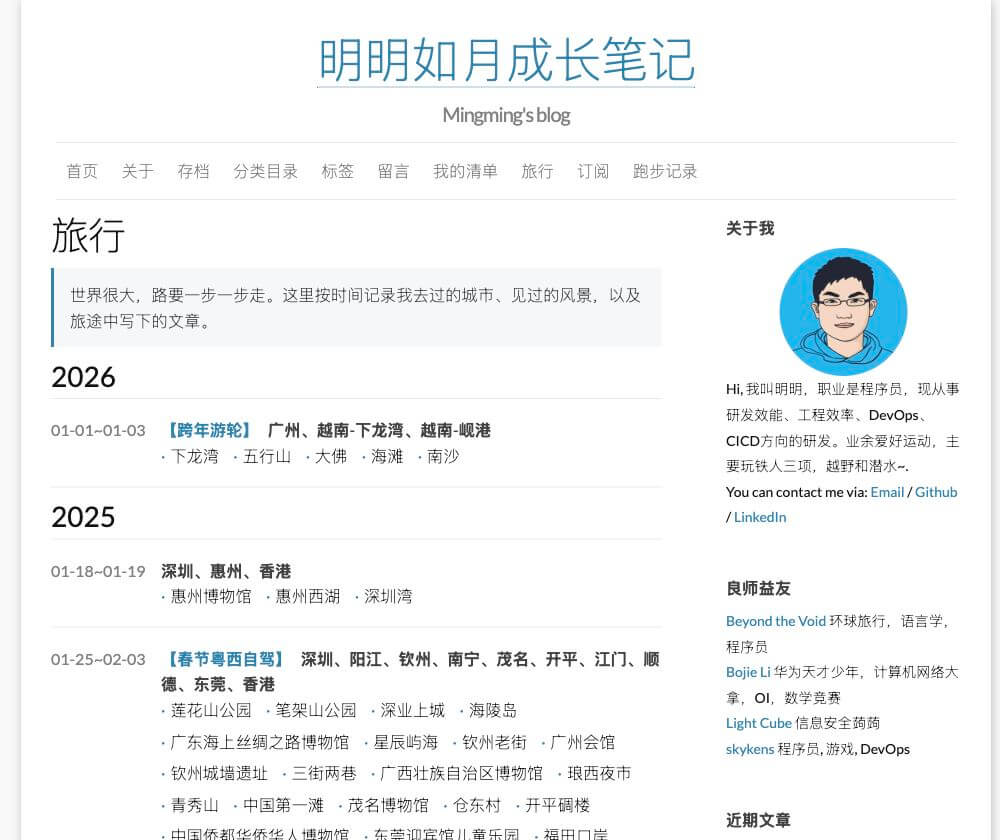The width and height of the screenshot is (1000, 840).
Task: Open the 关于 page
Action: (138, 171)
